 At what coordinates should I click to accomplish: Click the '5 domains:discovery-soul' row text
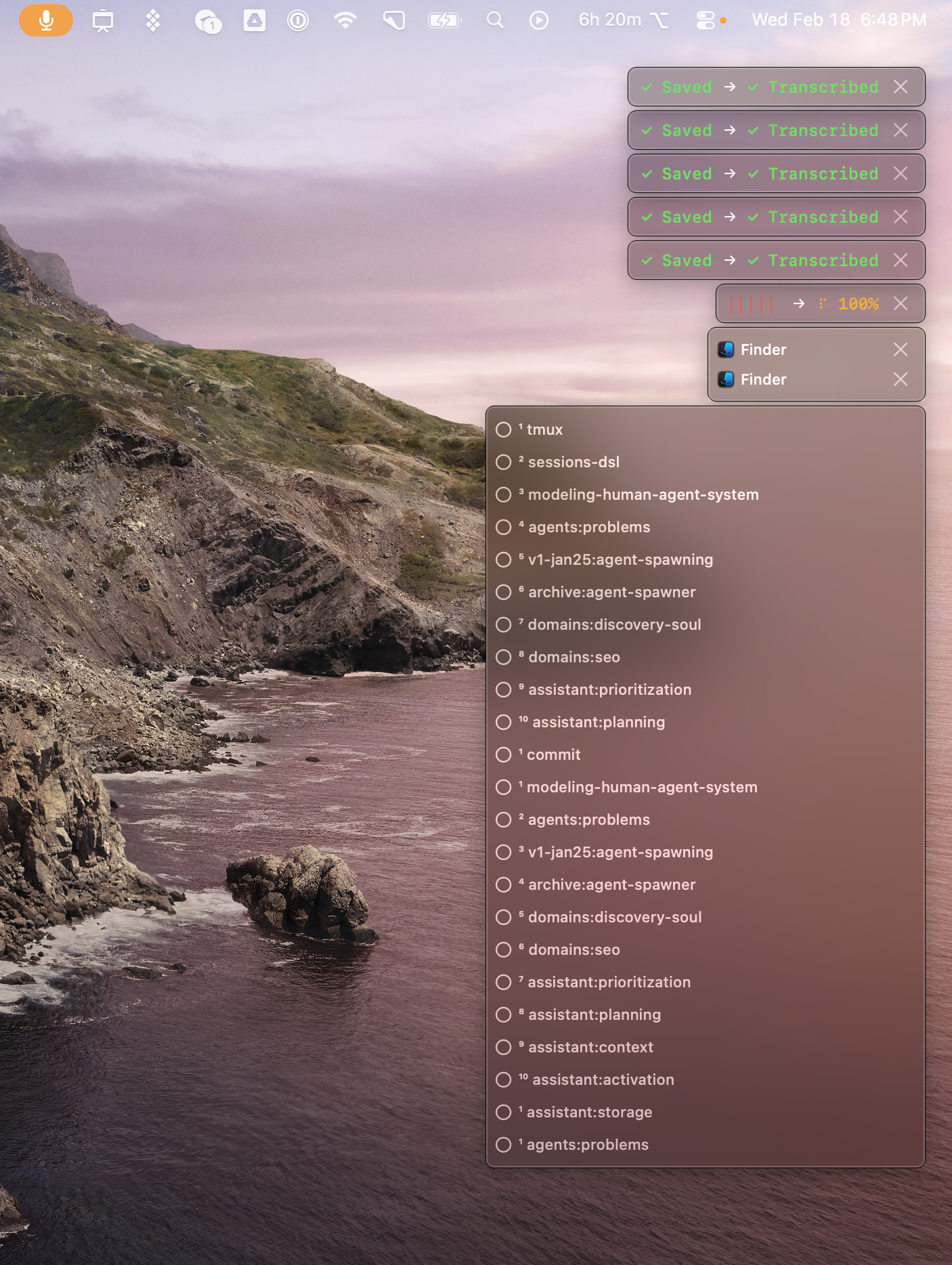(611, 917)
